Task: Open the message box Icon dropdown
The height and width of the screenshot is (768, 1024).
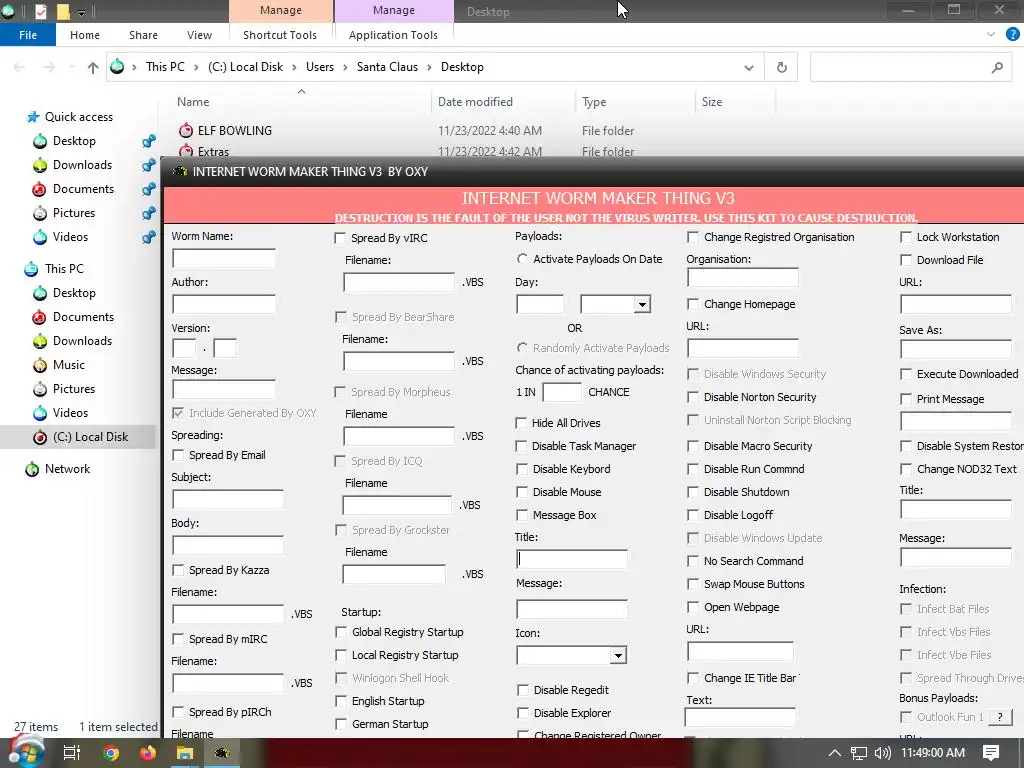Action: click(x=618, y=656)
